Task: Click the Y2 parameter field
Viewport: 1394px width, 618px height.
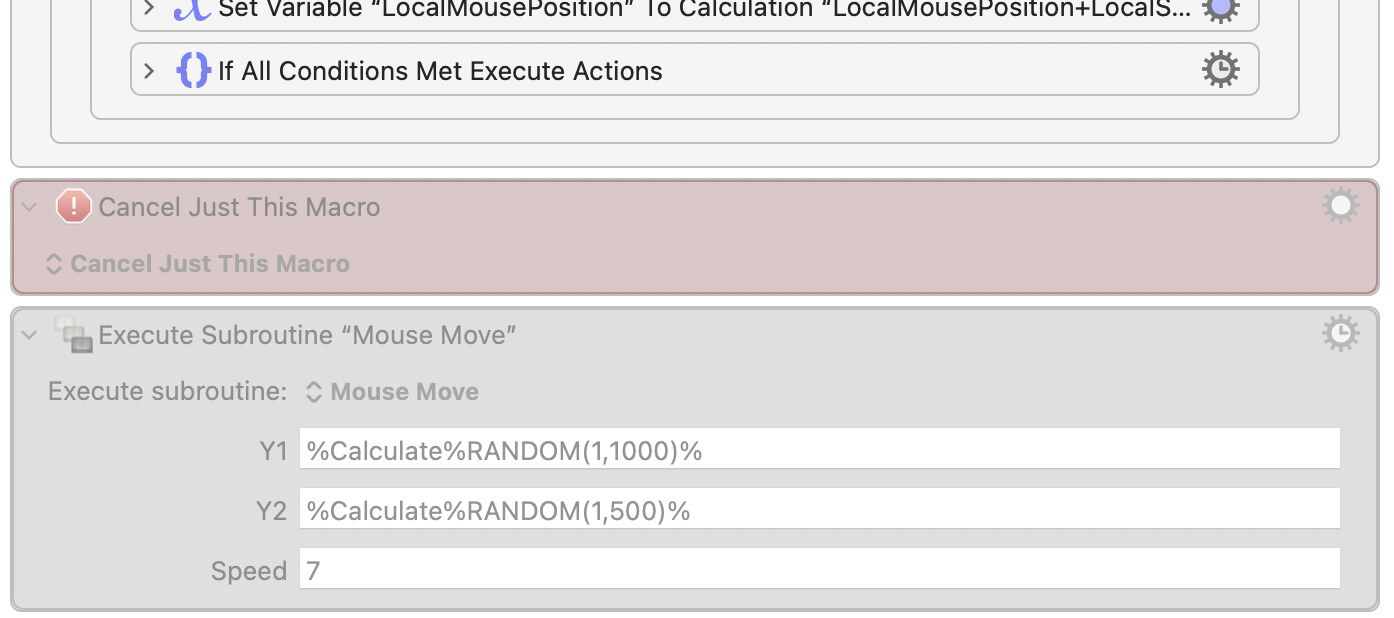Action: click(x=818, y=510)
